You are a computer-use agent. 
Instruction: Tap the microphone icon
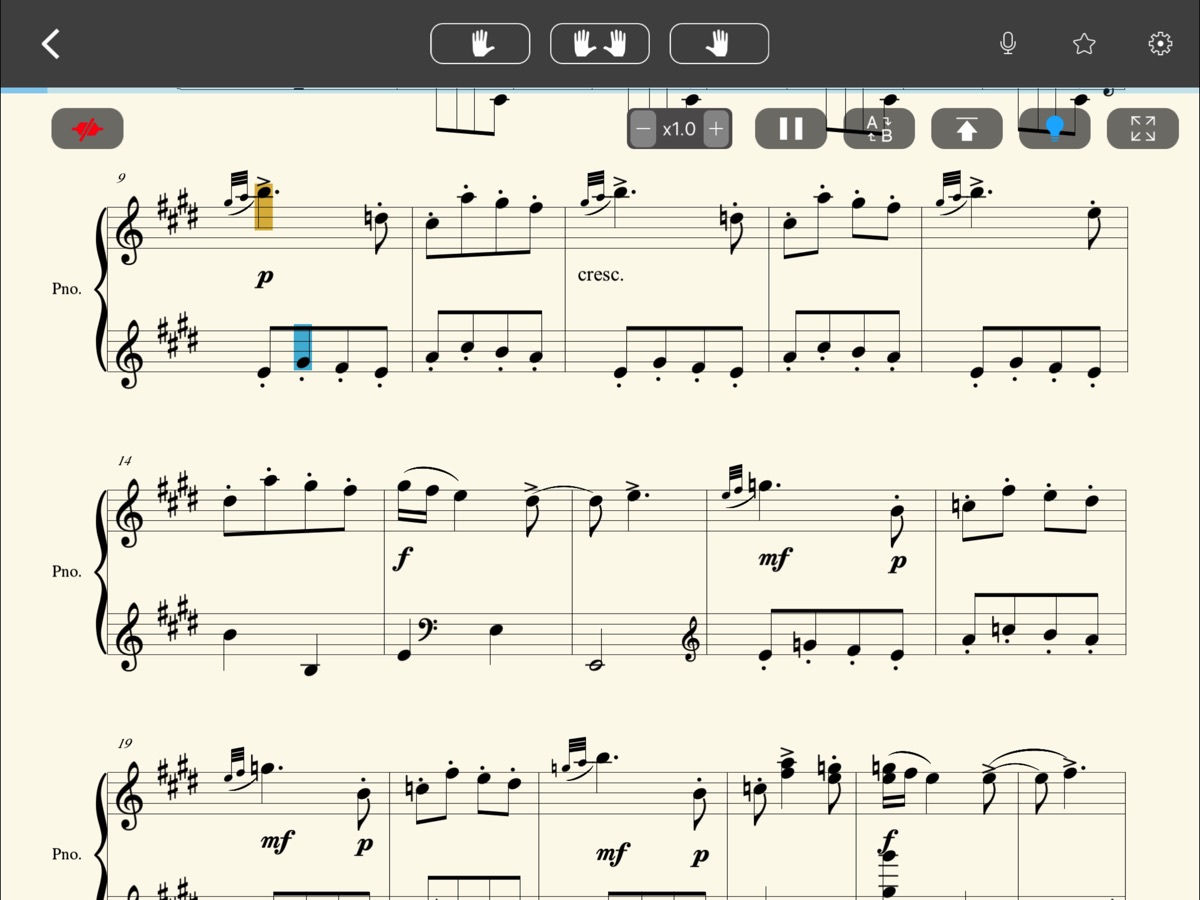[1008, 44]
